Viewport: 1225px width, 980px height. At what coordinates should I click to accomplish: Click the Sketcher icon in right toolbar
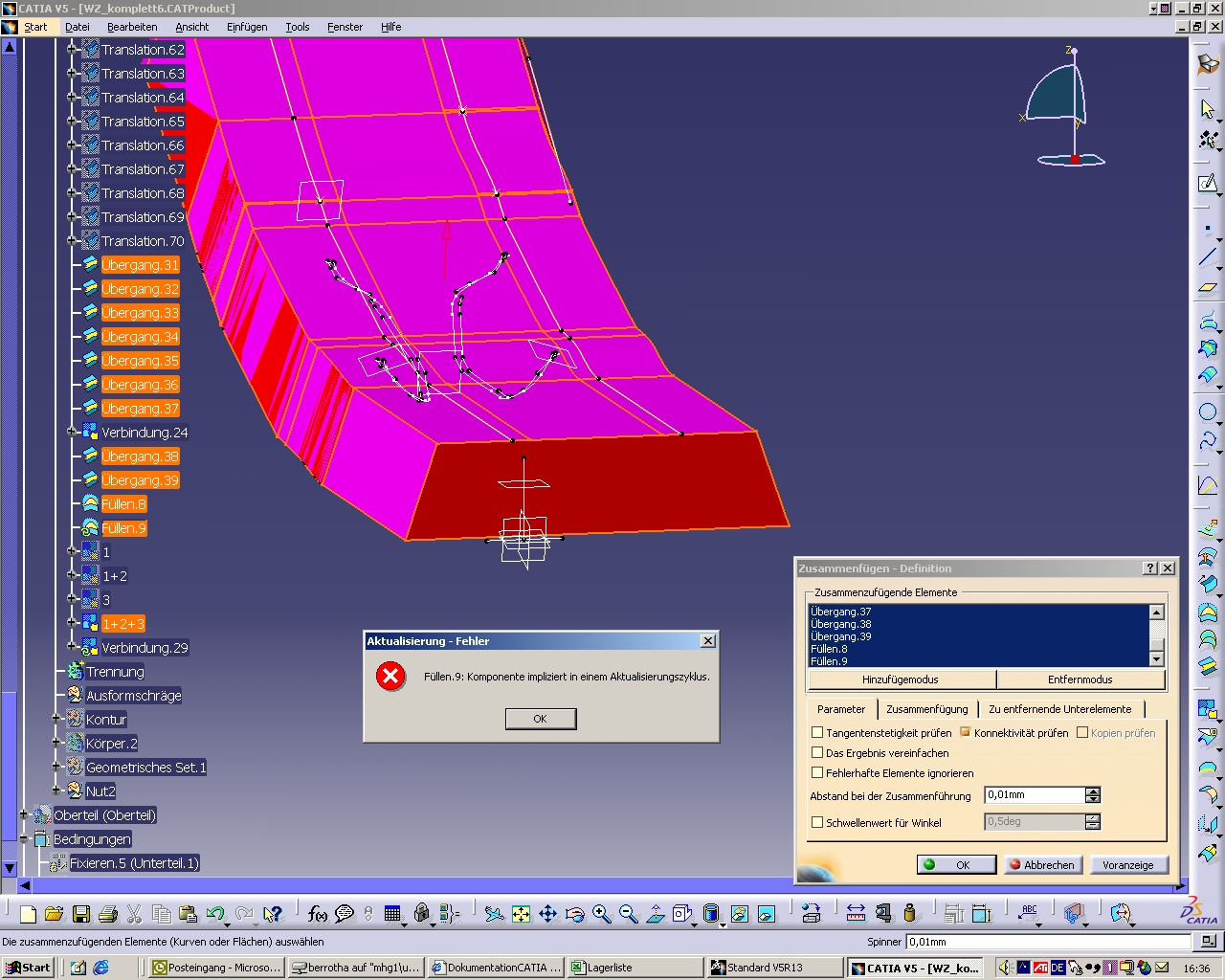tap(1208, 184)
